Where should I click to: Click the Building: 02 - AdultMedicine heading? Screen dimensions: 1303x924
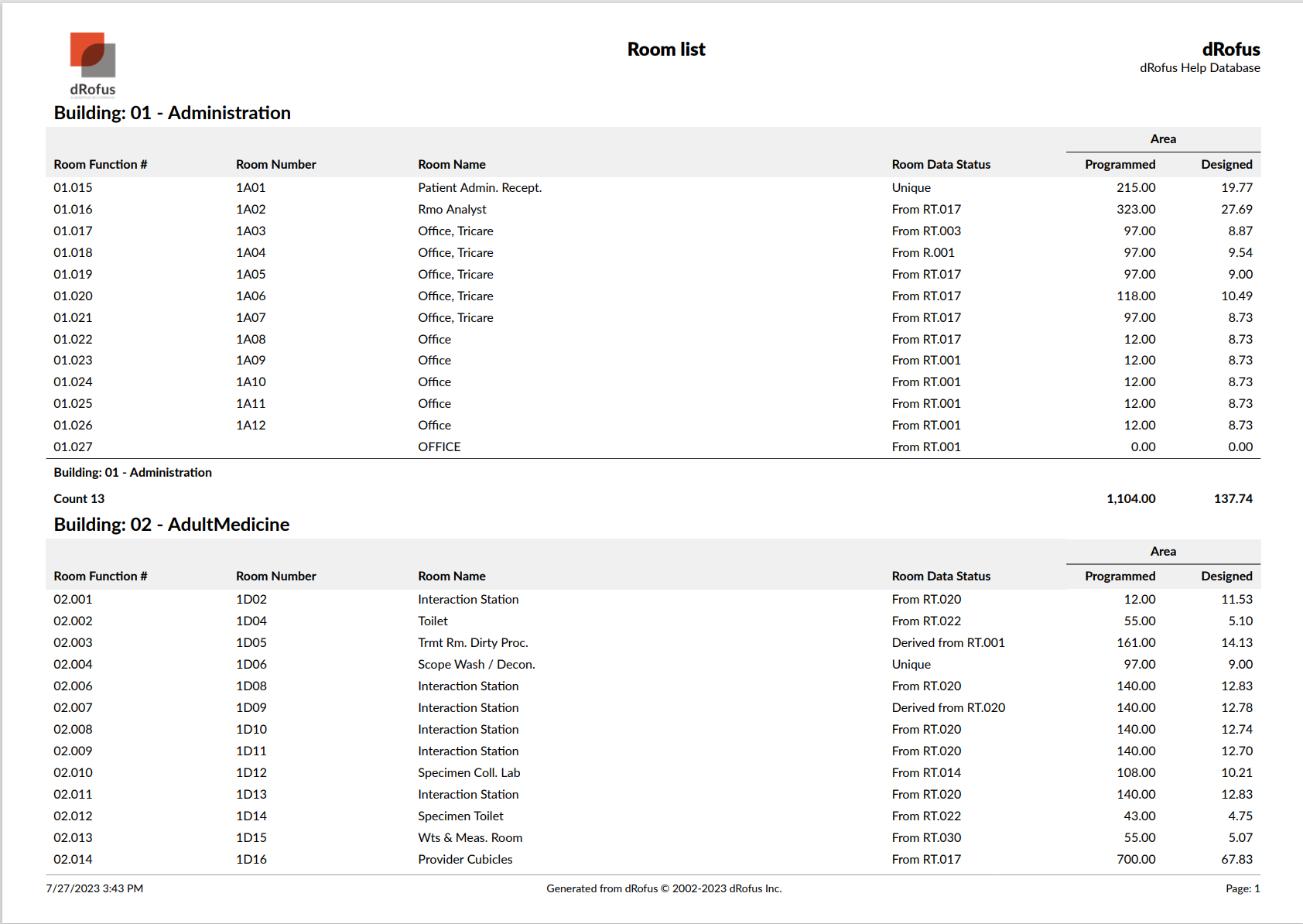tap(171, 525)
